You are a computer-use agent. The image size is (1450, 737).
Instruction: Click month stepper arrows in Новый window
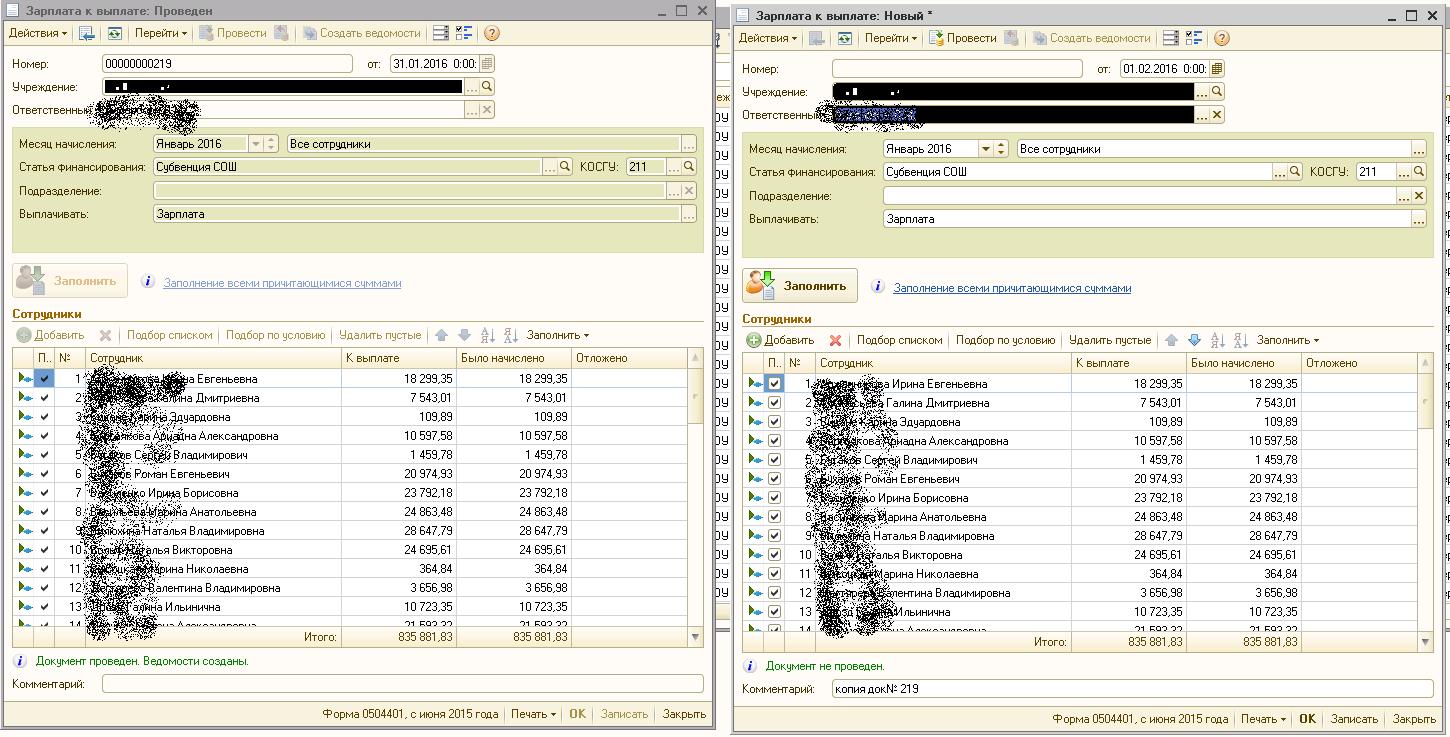(x=1002, y=149)
